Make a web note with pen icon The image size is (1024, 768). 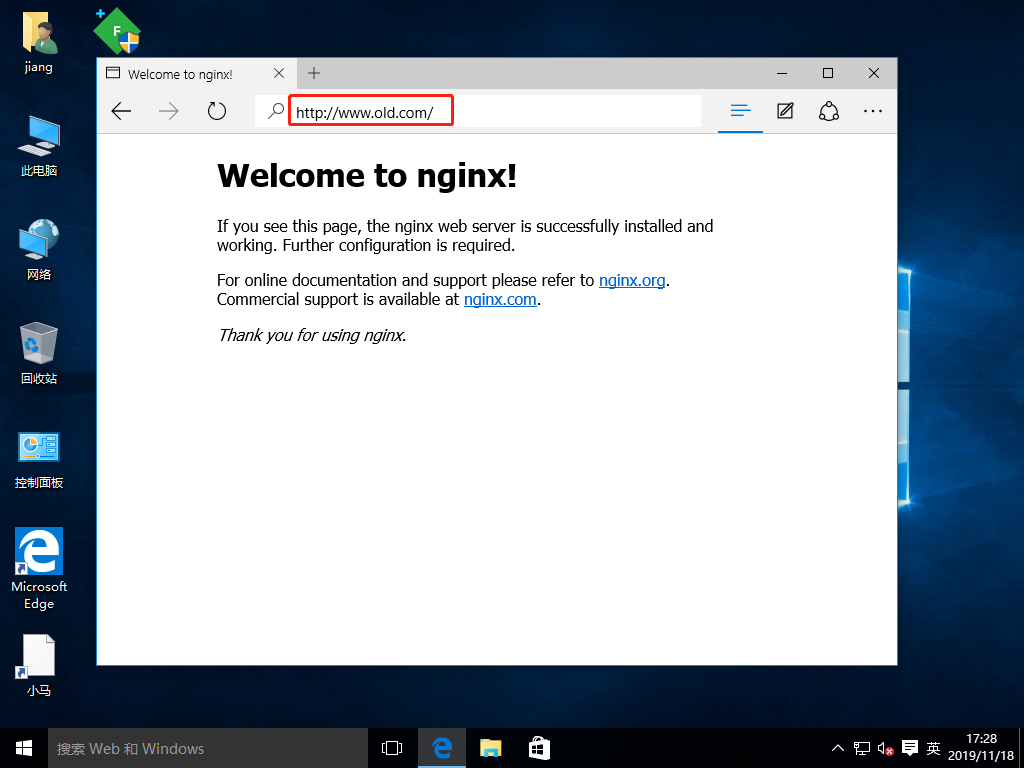[x=785, y=111]
